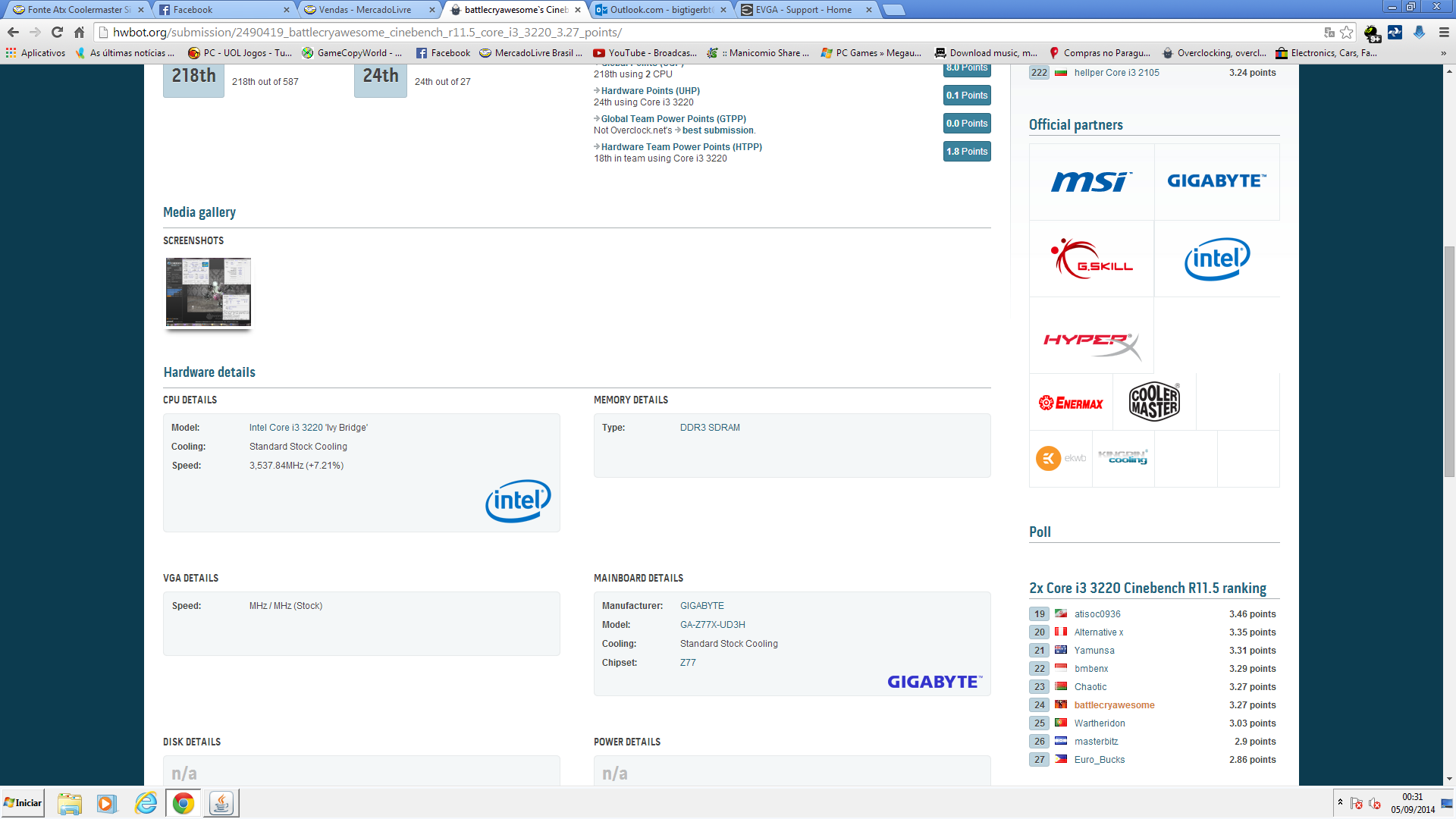The height and width of the screenshot is (819, 1456).
Task: Click Global Team Power Points (GTPP) link
Action: [x=673, y=119]
